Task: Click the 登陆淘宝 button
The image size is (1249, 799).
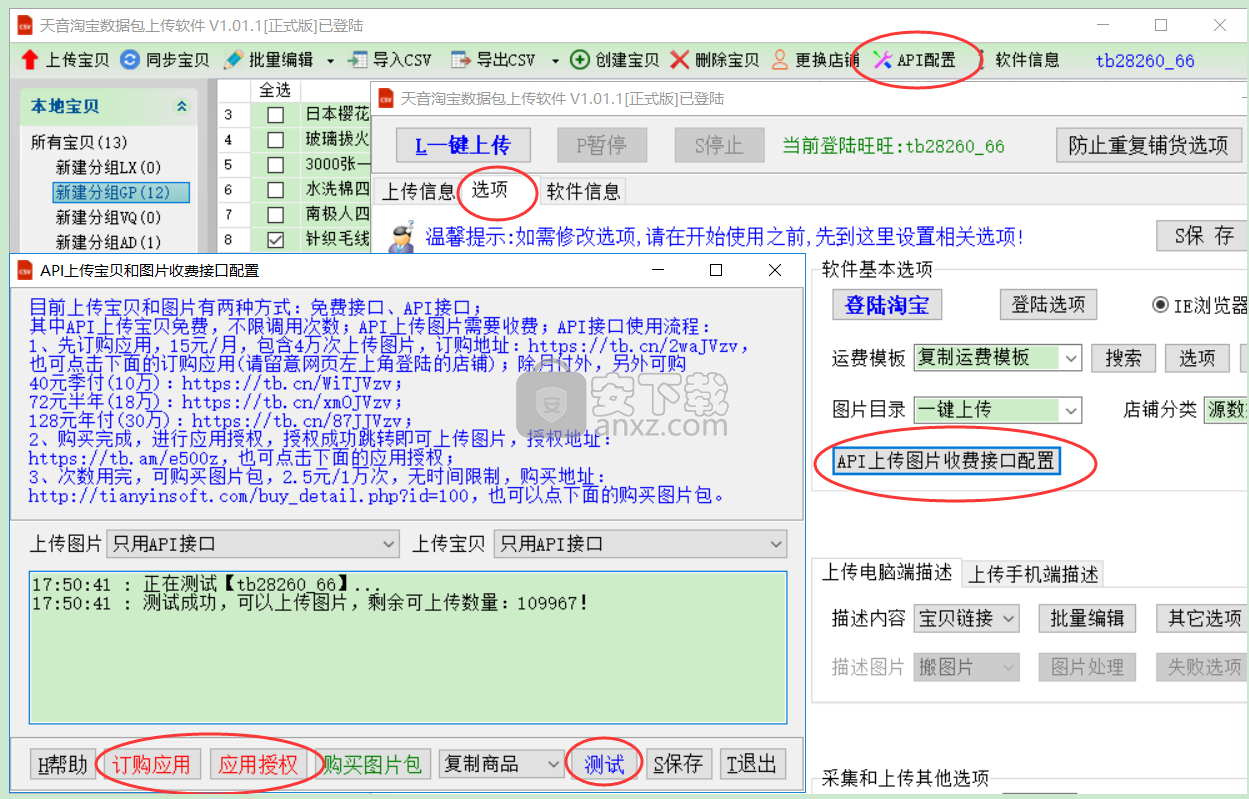Action: coord(887,305)
